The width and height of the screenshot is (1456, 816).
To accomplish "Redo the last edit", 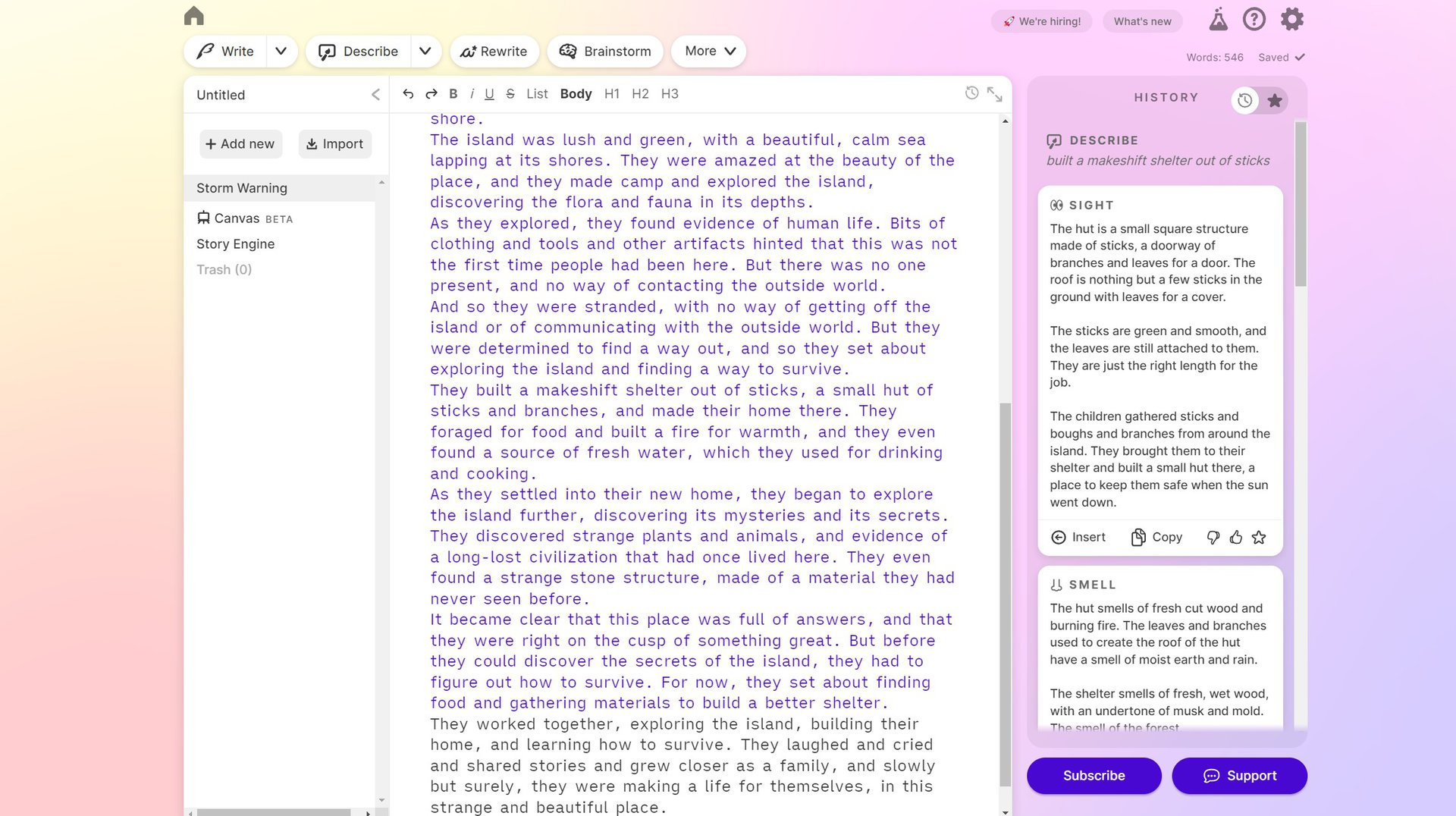I will click(431, 94).
